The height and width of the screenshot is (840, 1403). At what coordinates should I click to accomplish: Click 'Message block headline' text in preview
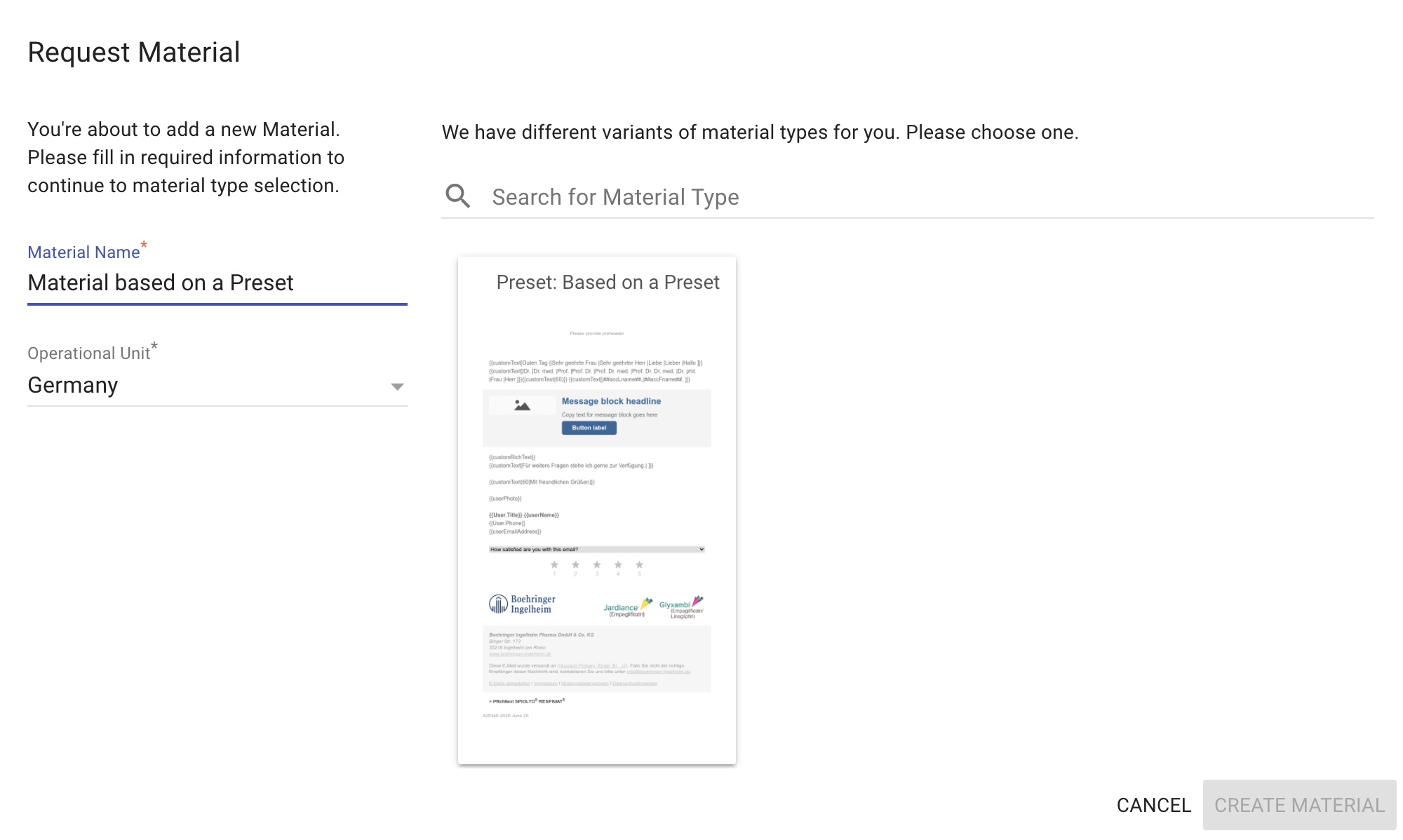(611, 401)
